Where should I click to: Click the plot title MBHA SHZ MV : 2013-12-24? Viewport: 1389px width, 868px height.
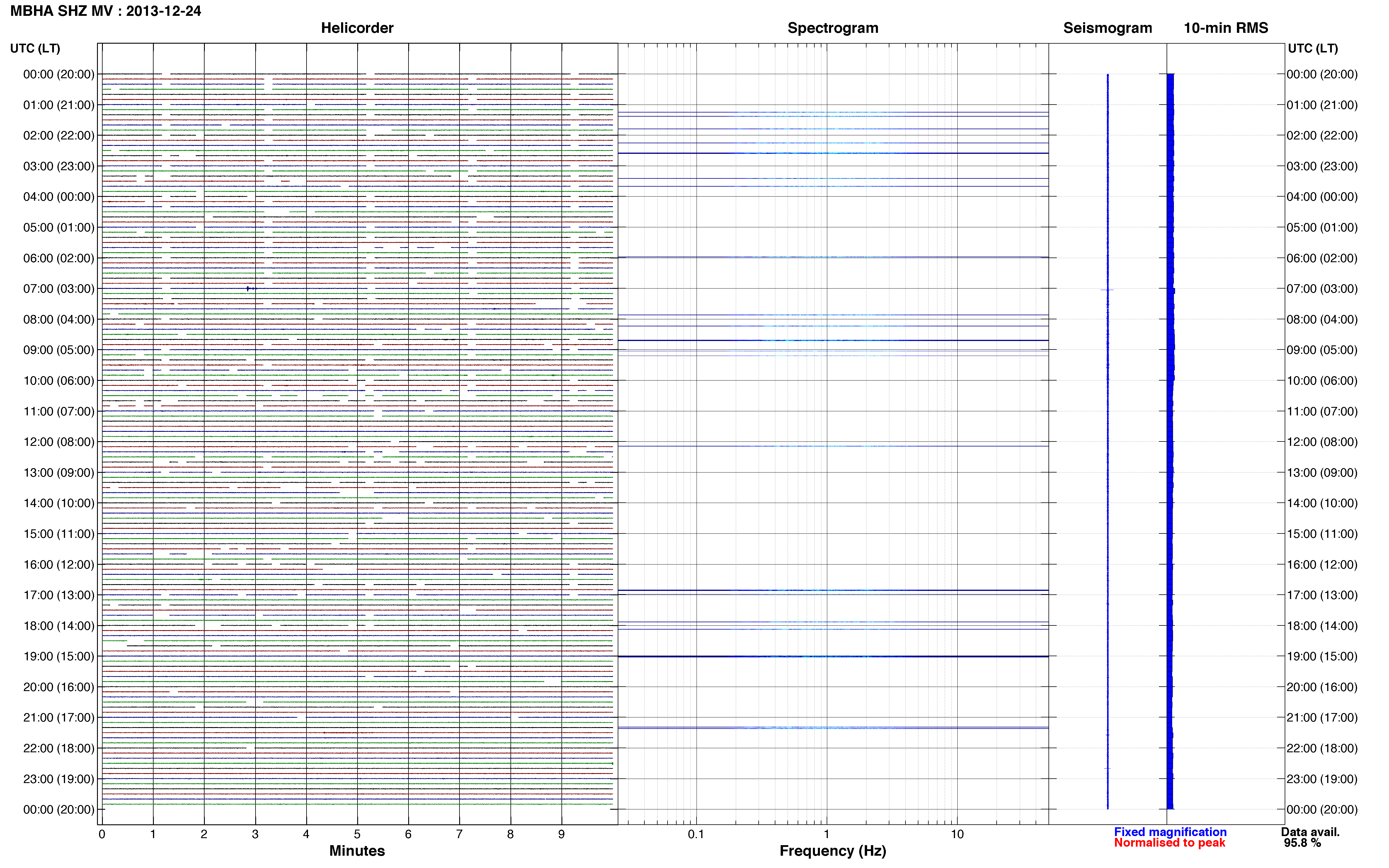coord(106,11)
